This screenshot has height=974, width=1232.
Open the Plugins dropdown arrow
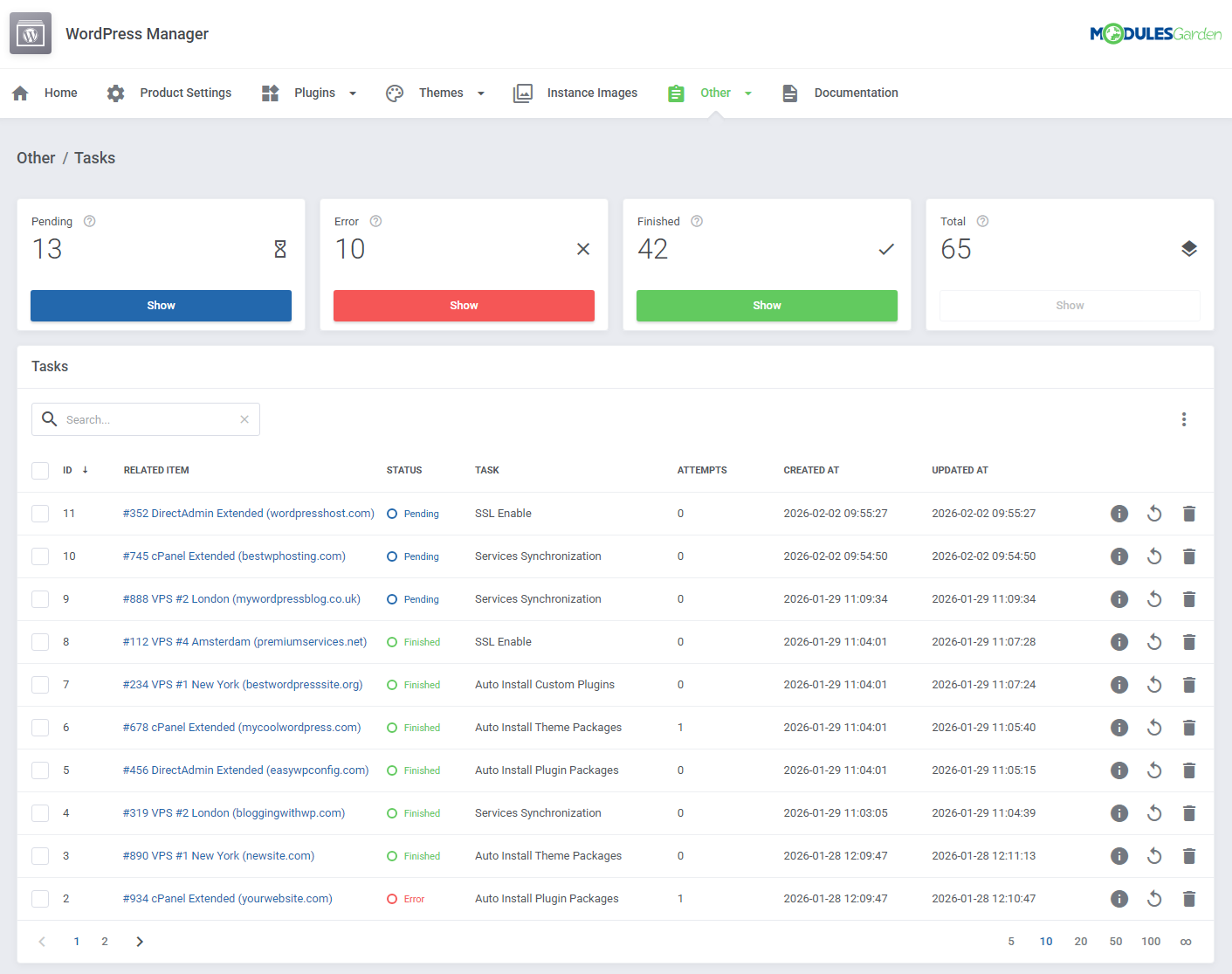(353, 93)
